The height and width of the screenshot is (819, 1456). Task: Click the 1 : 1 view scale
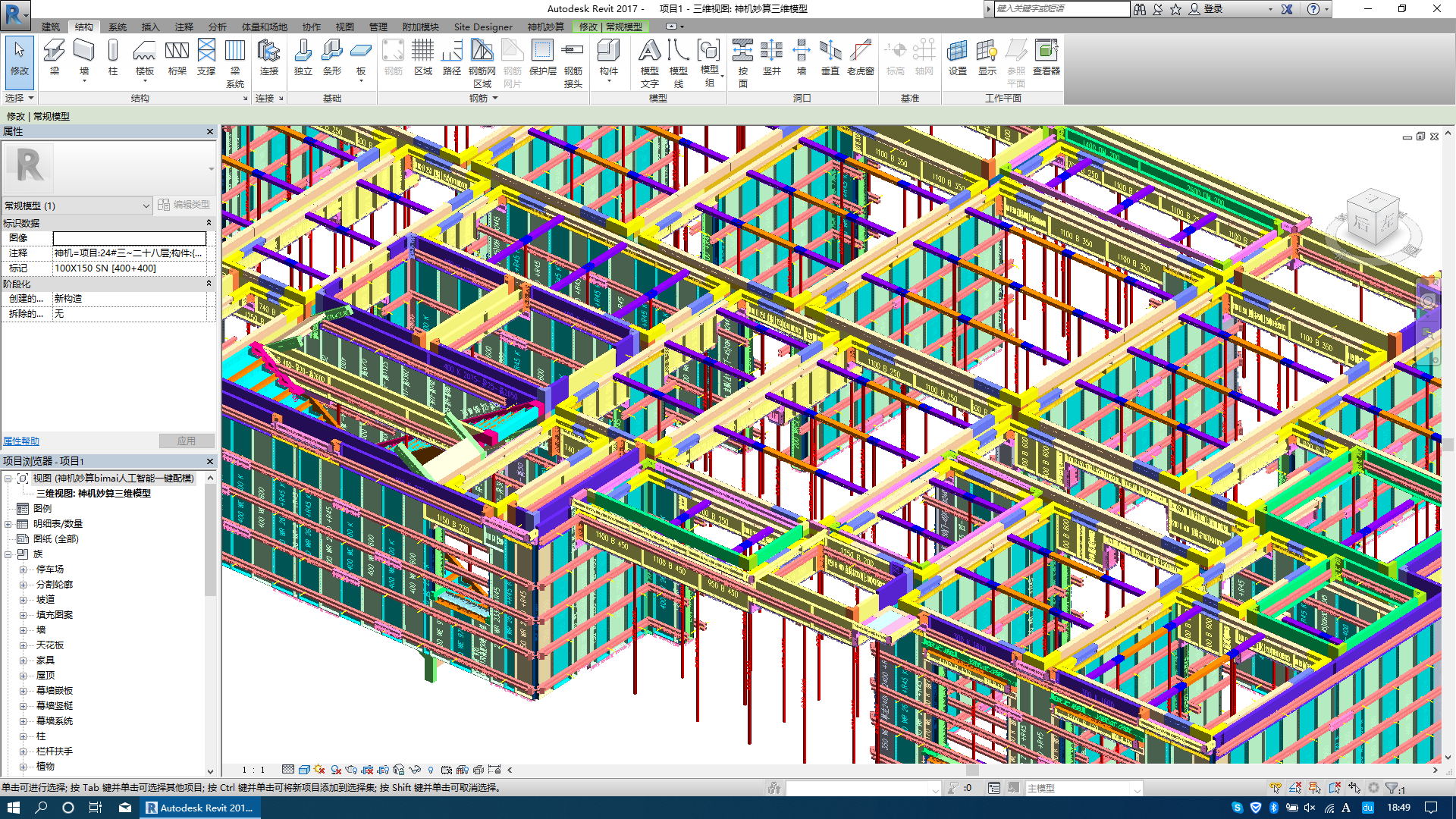253,770
